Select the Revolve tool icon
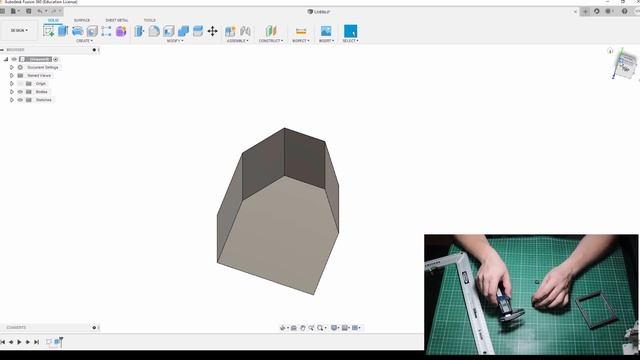This screenshot has height=360, width=640. tap(78, 31)
